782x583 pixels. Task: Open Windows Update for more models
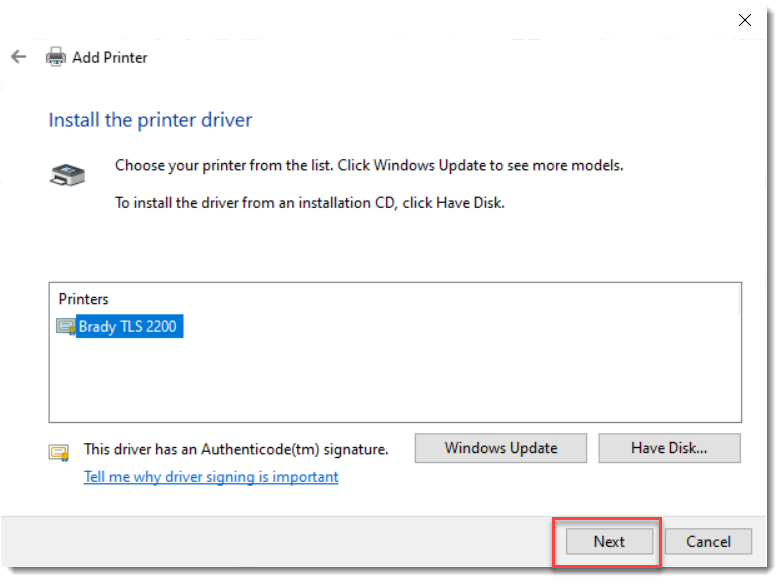pyautogui.click(x=501, y=448)
